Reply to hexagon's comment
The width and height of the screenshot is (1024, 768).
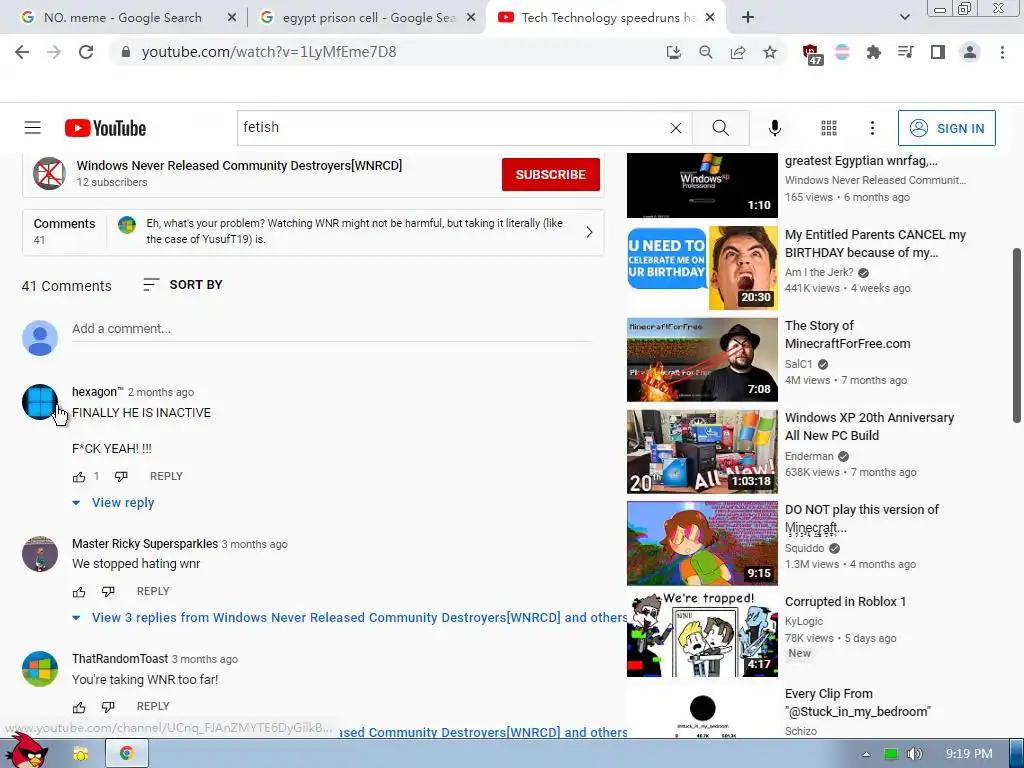(x=166, y=477)
